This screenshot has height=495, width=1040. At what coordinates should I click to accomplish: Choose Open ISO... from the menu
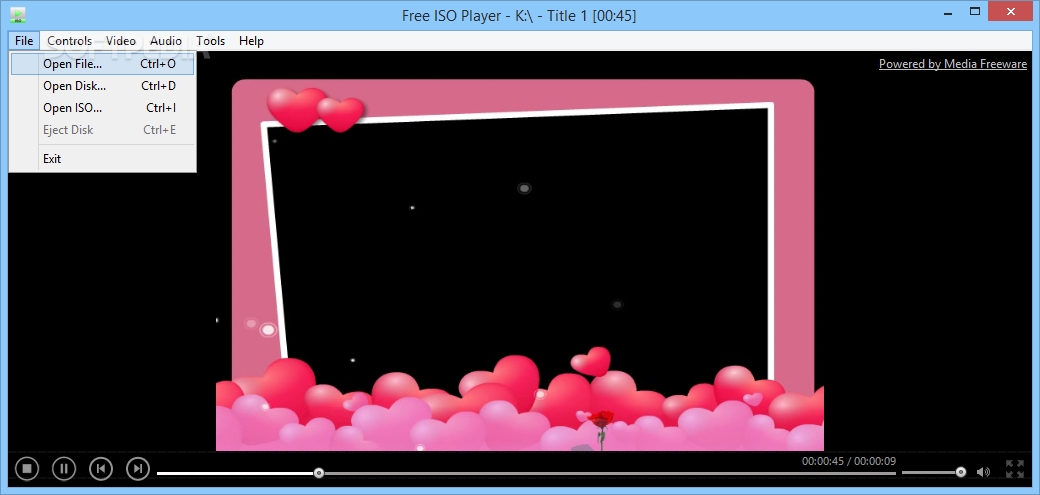click(103, 107)
